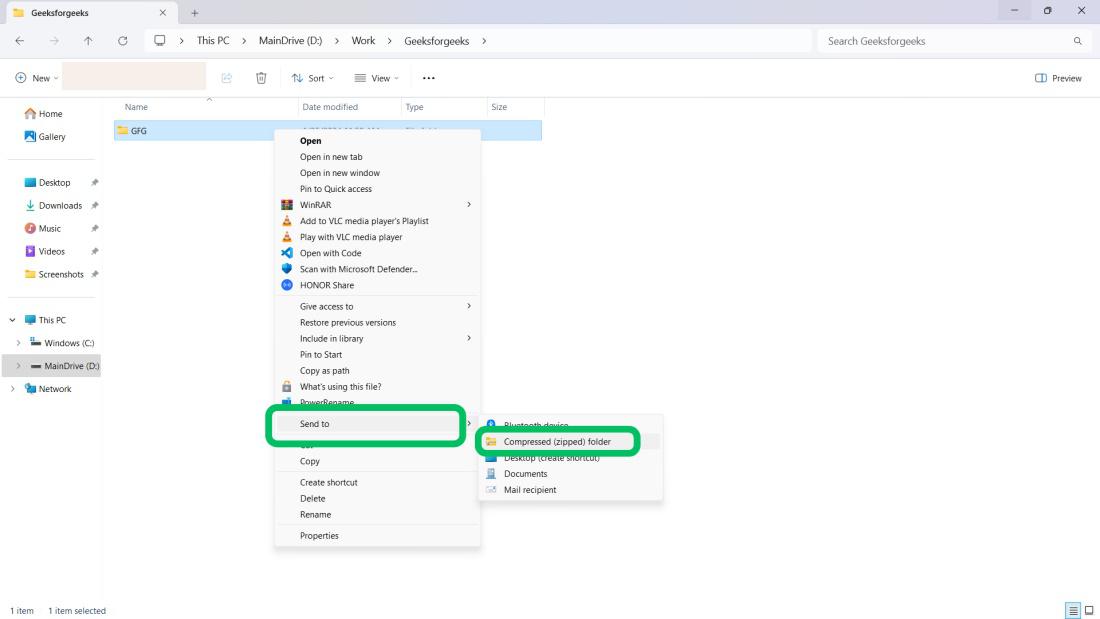Delete the selected item via trash icon
Viewport: 1100px width, 619px height.
(261, 78)
